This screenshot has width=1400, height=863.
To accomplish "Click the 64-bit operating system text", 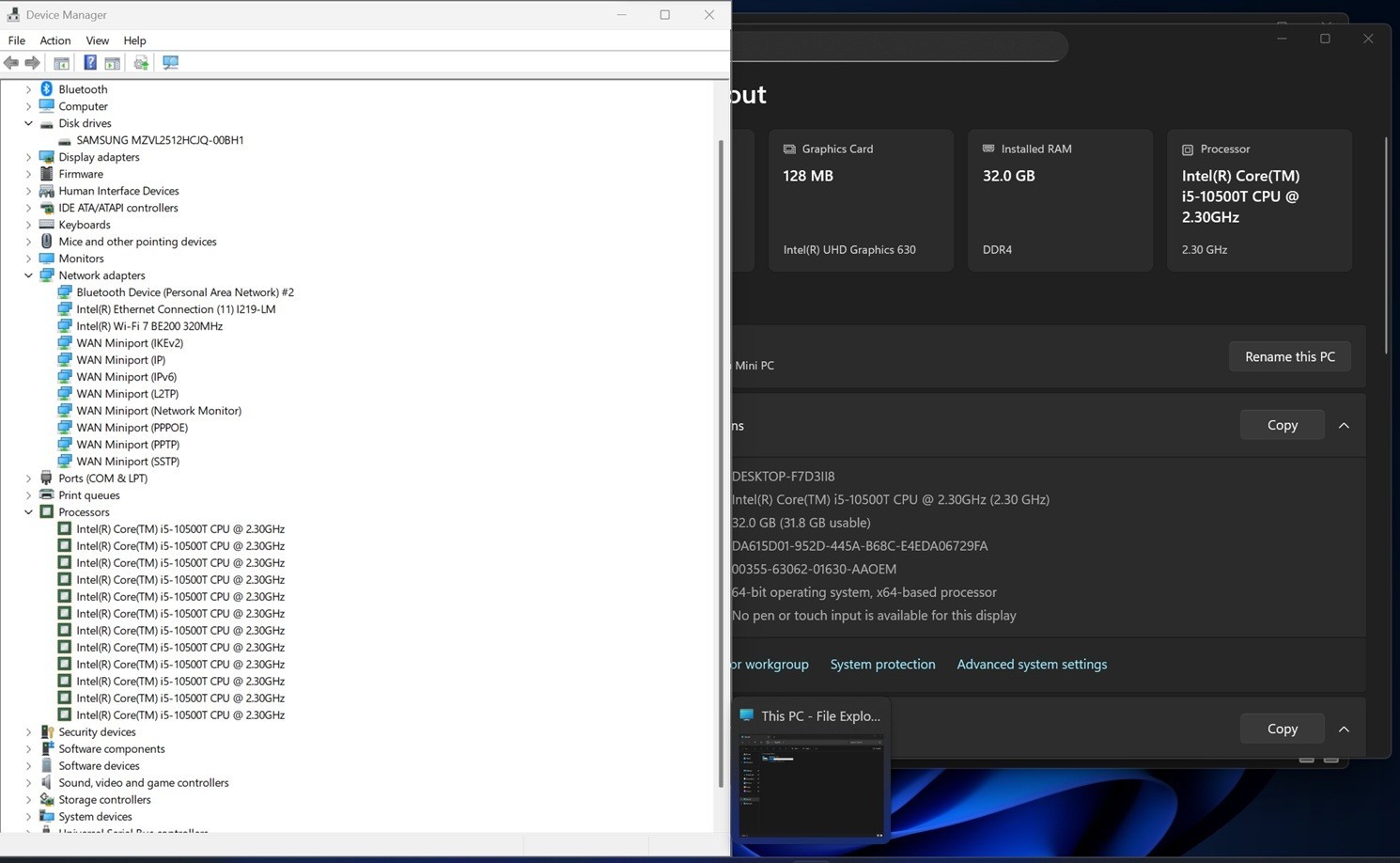I will click(x=864, y=592).
